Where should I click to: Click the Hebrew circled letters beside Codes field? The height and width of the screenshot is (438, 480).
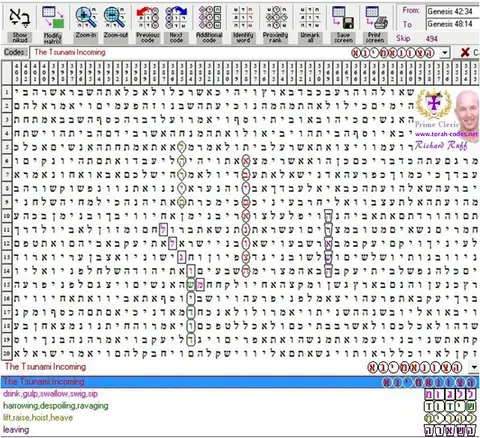pyautogui.click(x=393, y=53)
